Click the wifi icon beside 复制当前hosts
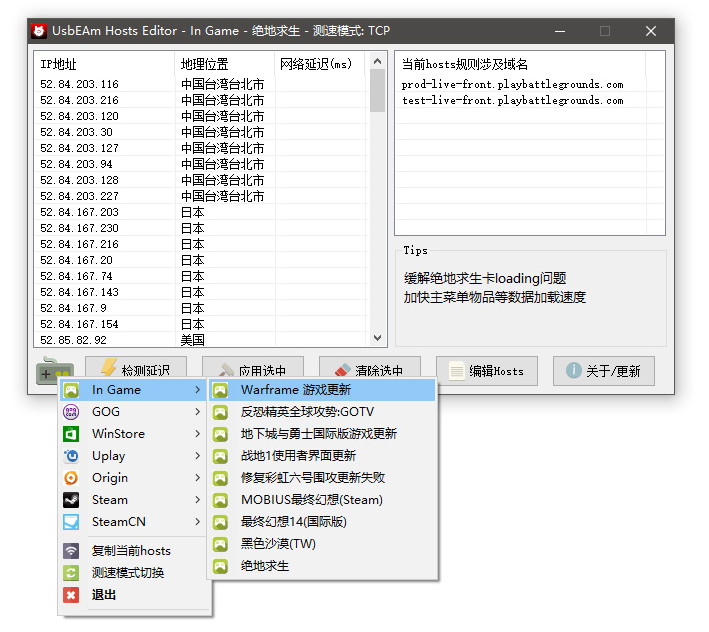 point(71,551)
